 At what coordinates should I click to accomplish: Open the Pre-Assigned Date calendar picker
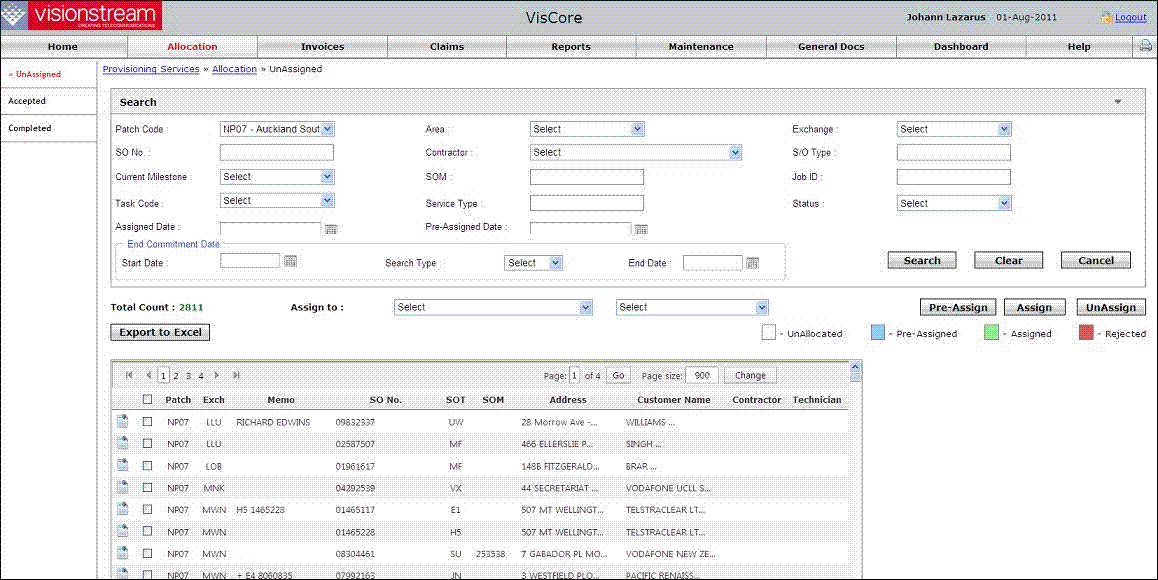point(641,229)
